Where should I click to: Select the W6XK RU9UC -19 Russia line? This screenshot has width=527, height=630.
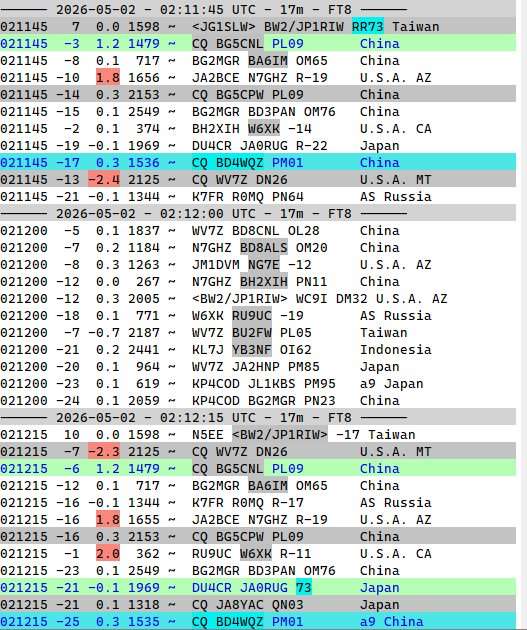click(258, 316)
